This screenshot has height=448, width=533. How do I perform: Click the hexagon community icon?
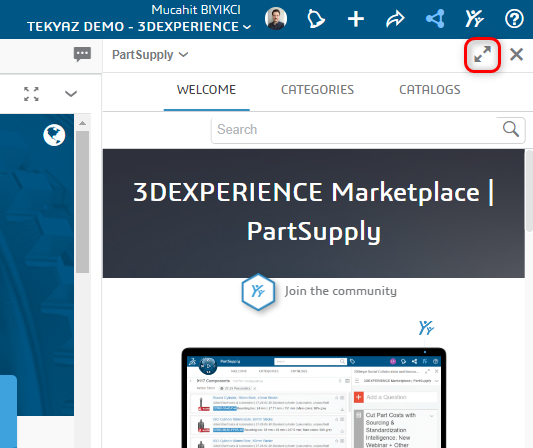258,292
